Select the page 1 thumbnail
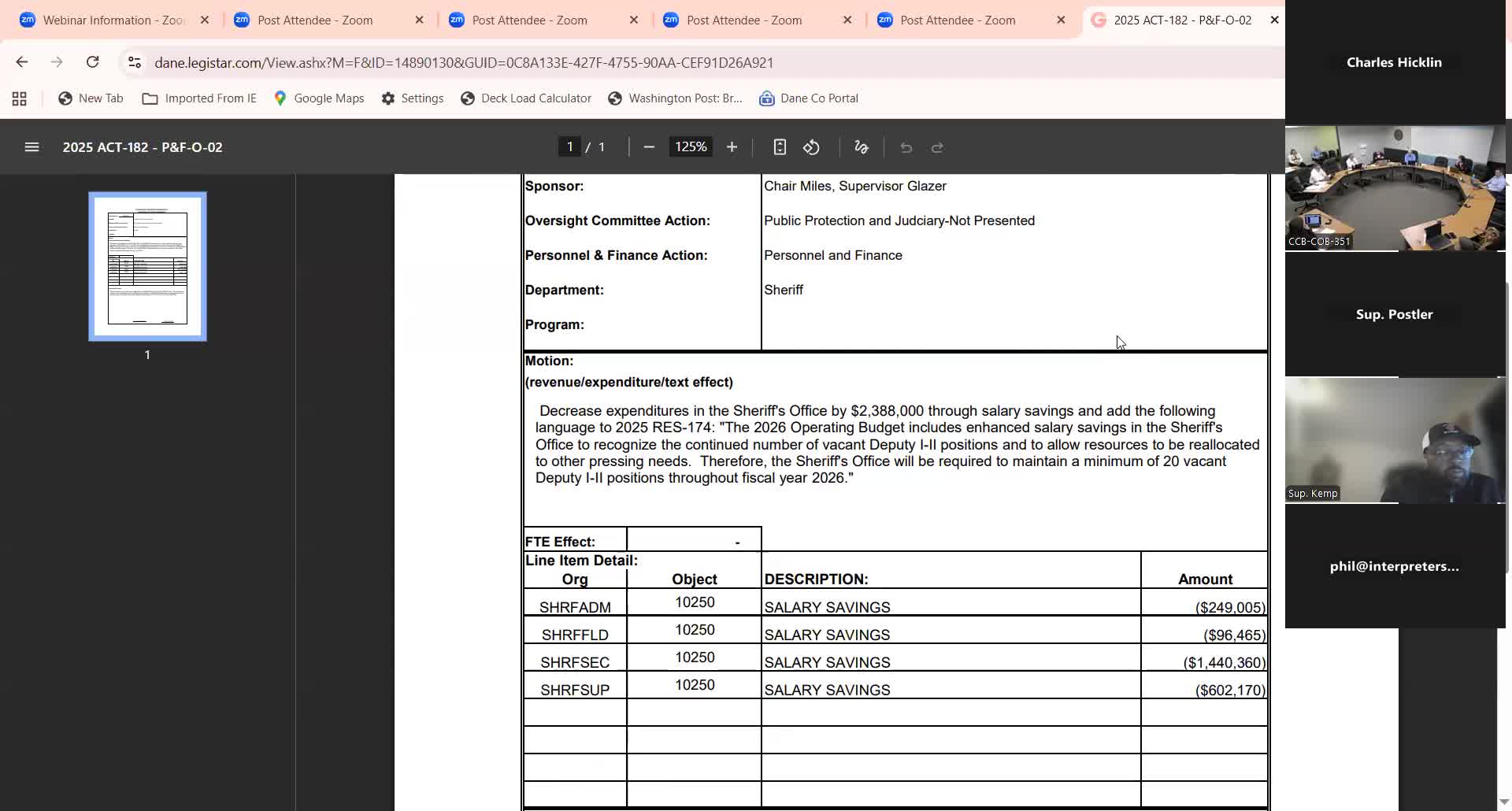 147,266
